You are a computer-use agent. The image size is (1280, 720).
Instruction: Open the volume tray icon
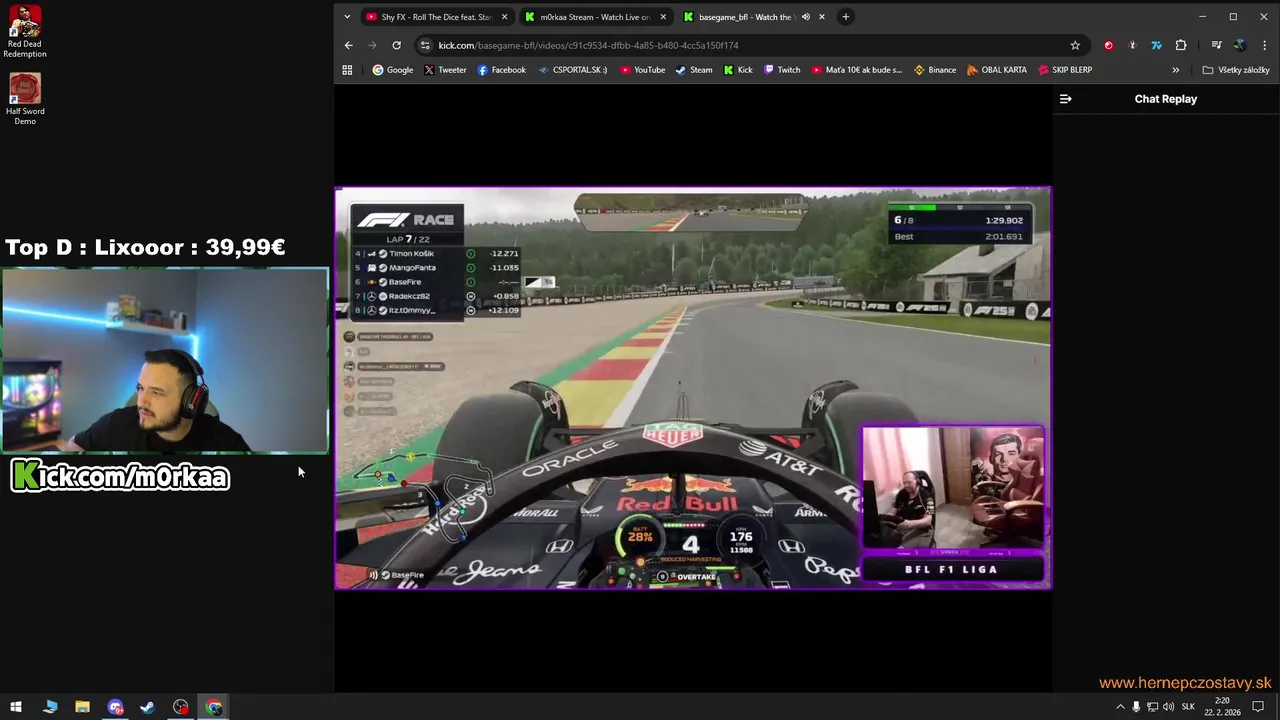[x=1168, y=707]
